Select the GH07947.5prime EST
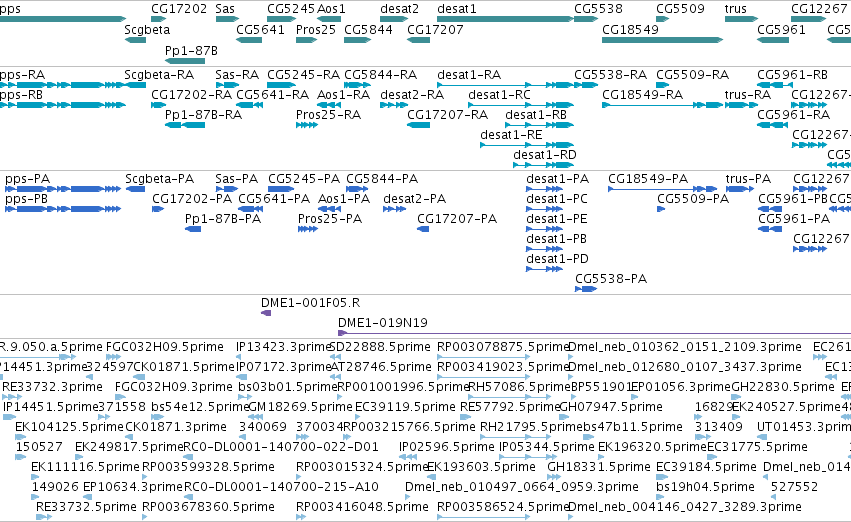 coord(562,417)
